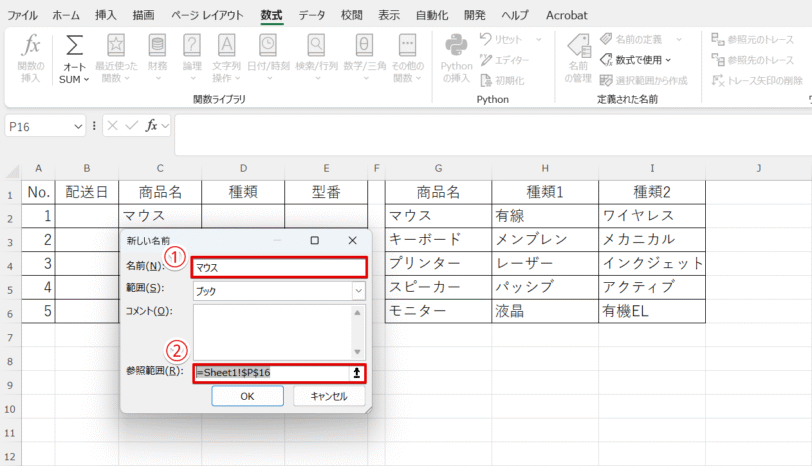
Task: Switch to the ホーム tab
Action: (x=66, y=15)
